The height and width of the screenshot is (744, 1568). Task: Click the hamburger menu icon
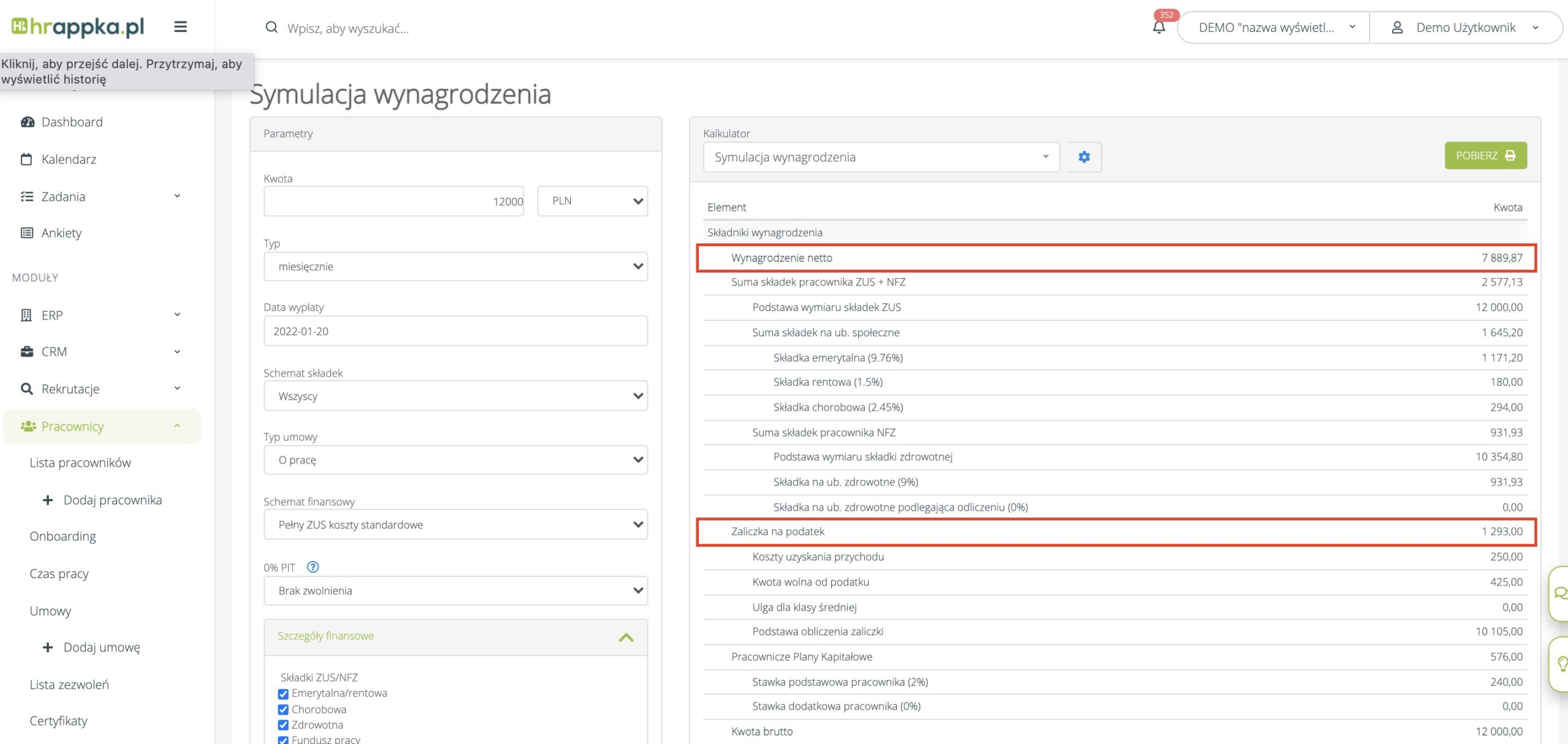[x=180, y=27]
